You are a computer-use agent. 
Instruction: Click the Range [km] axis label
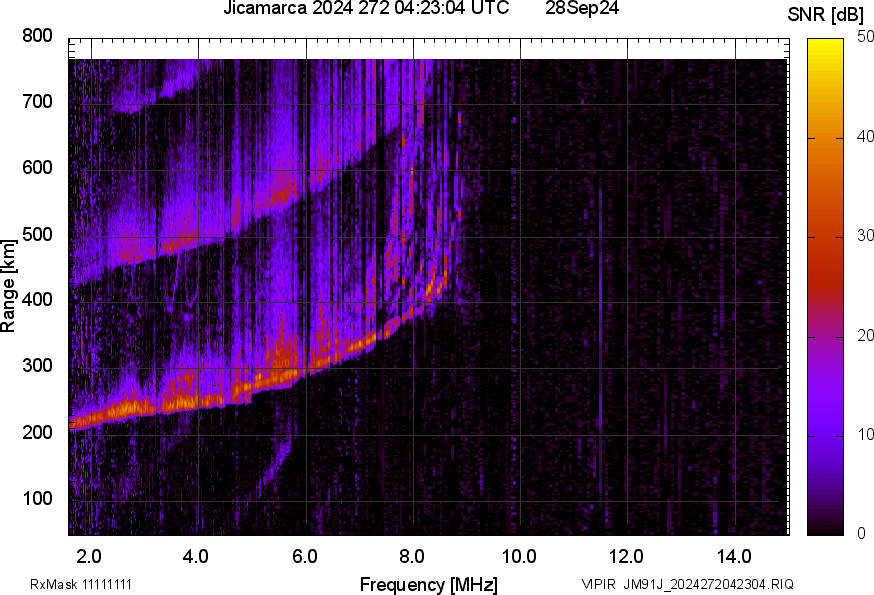coord(9,292)
